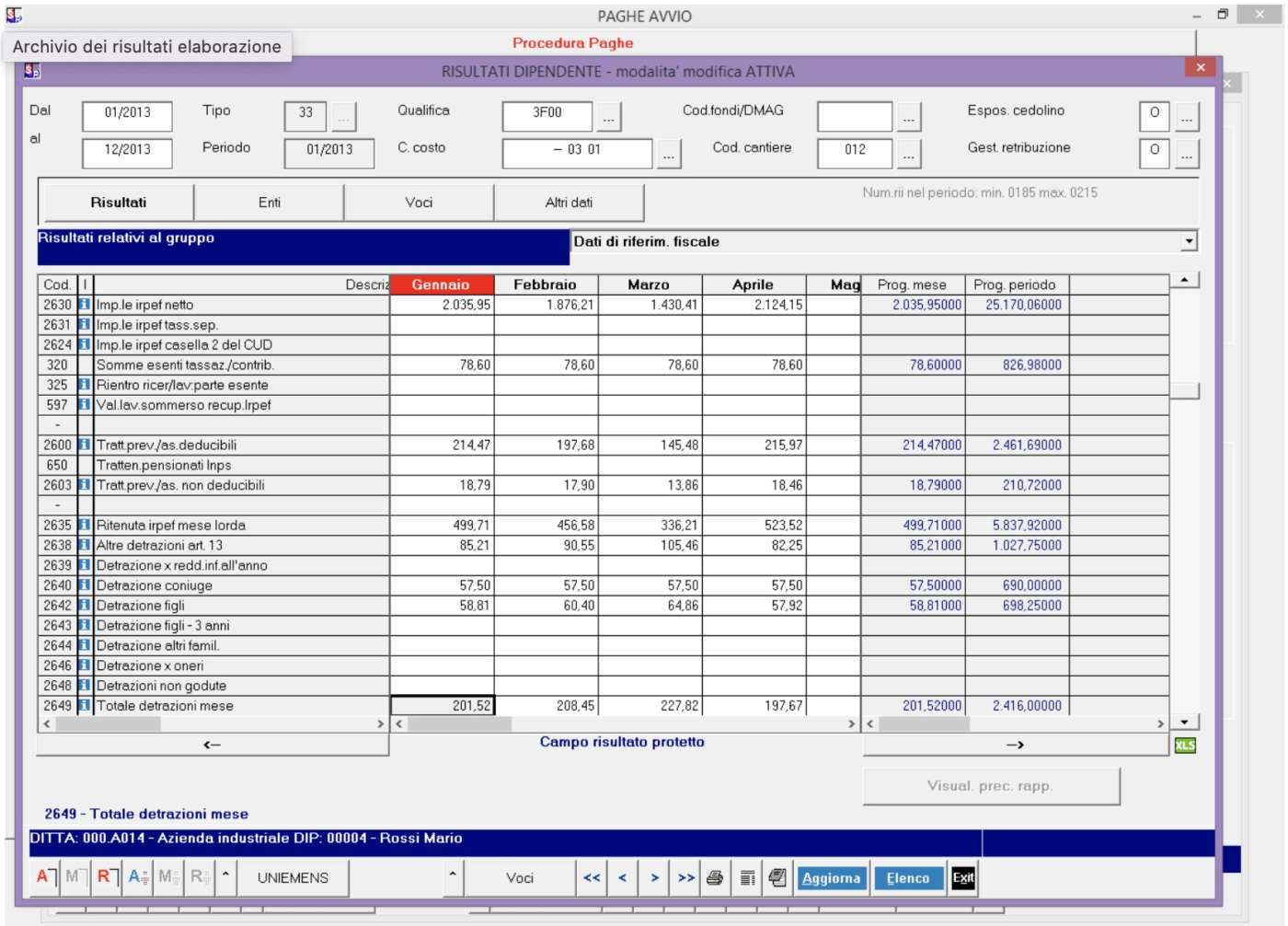
Task: Jump to the last record with >>
Action: 686,878
